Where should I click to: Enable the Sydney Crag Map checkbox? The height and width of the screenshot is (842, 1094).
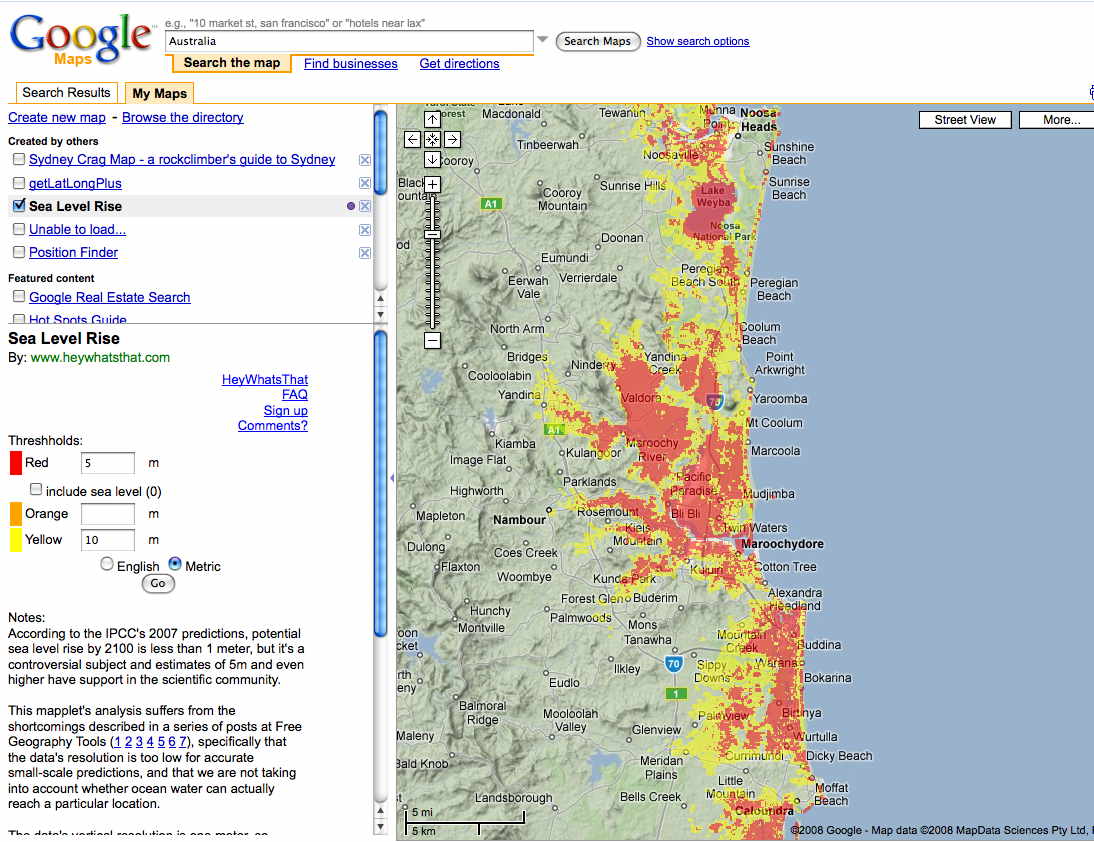19,160
